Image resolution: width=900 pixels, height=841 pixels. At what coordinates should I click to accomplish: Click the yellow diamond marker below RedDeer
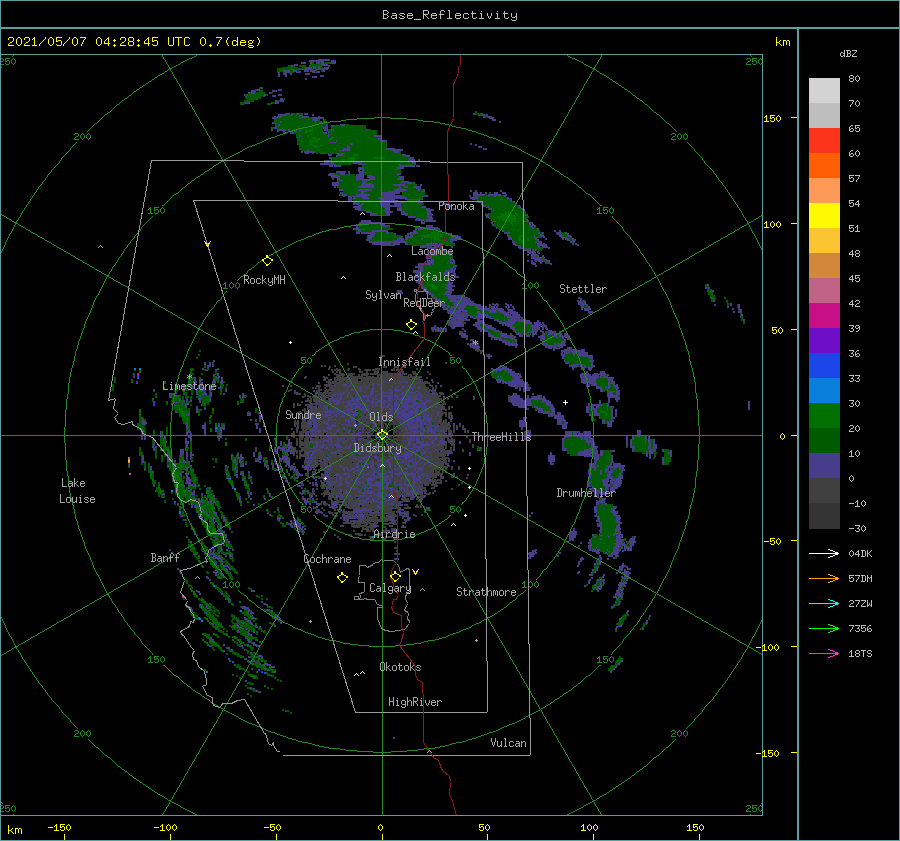tap(411, 325)
